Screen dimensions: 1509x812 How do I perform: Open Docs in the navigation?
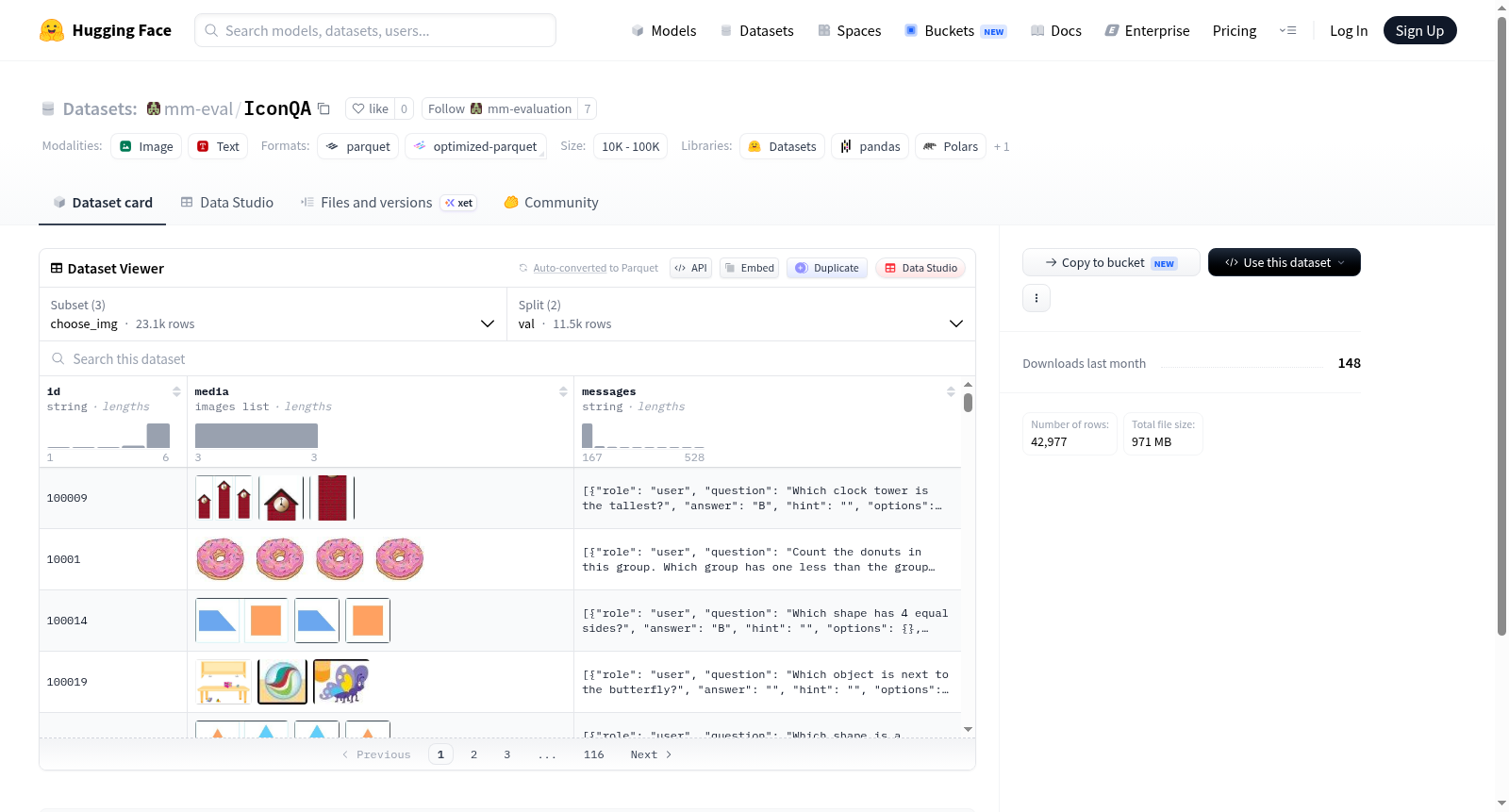click(x=1056, y=30)
